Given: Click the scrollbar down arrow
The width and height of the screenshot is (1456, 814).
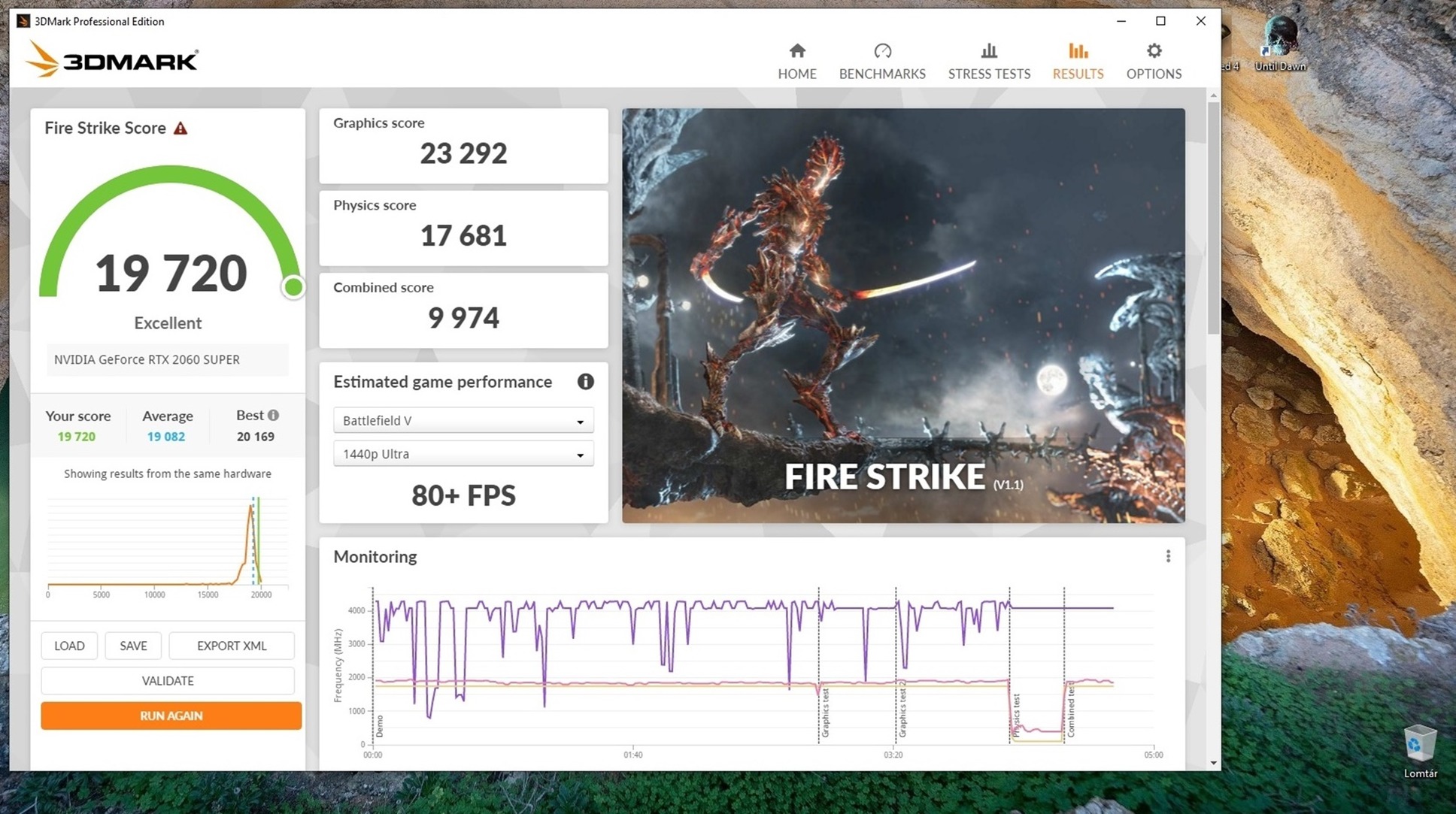Looking at the screenshot, I should pos(1213,763).
